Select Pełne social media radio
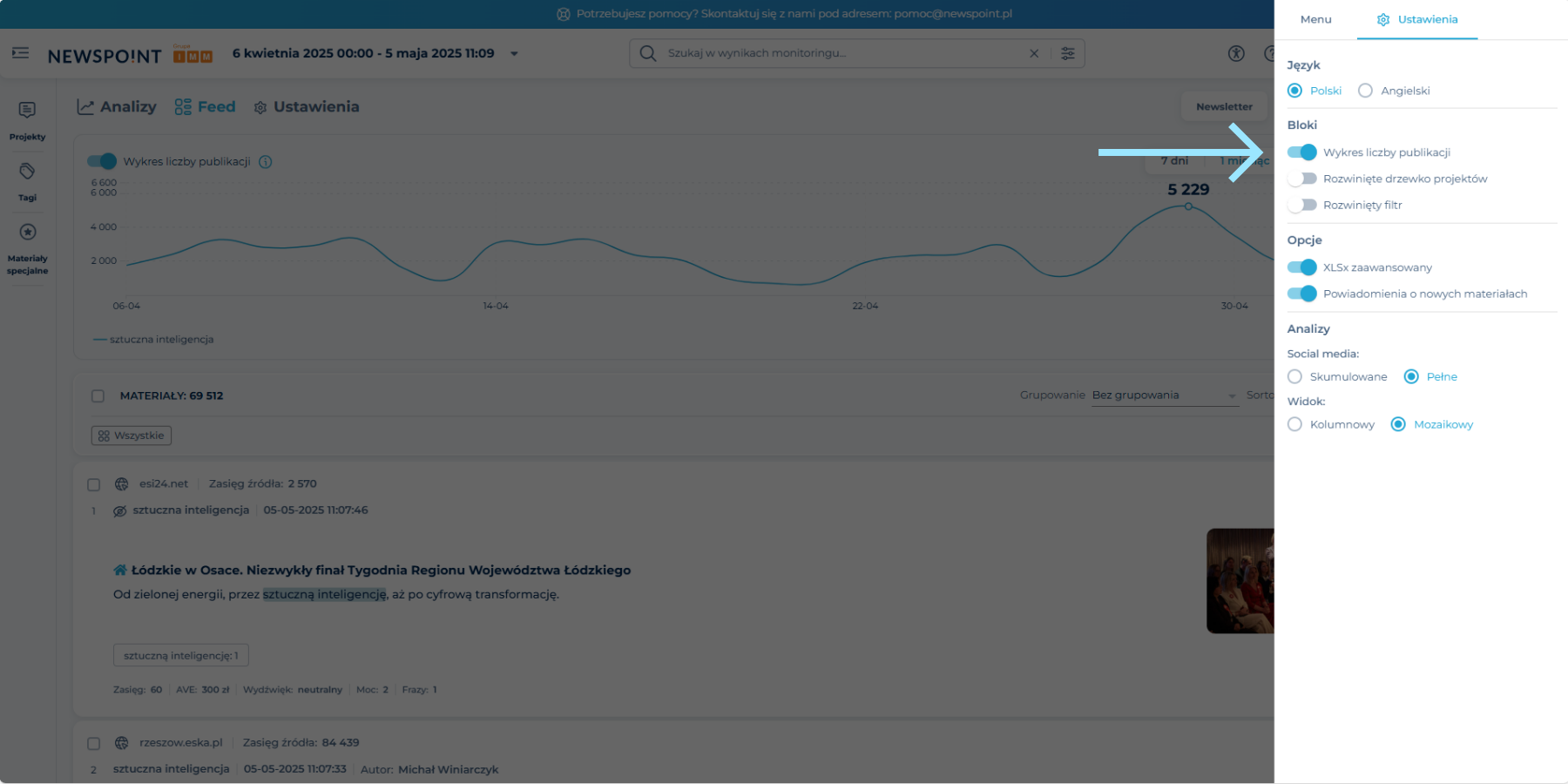This screenshot has height=784, width=1568. [x=1411, y=376]
